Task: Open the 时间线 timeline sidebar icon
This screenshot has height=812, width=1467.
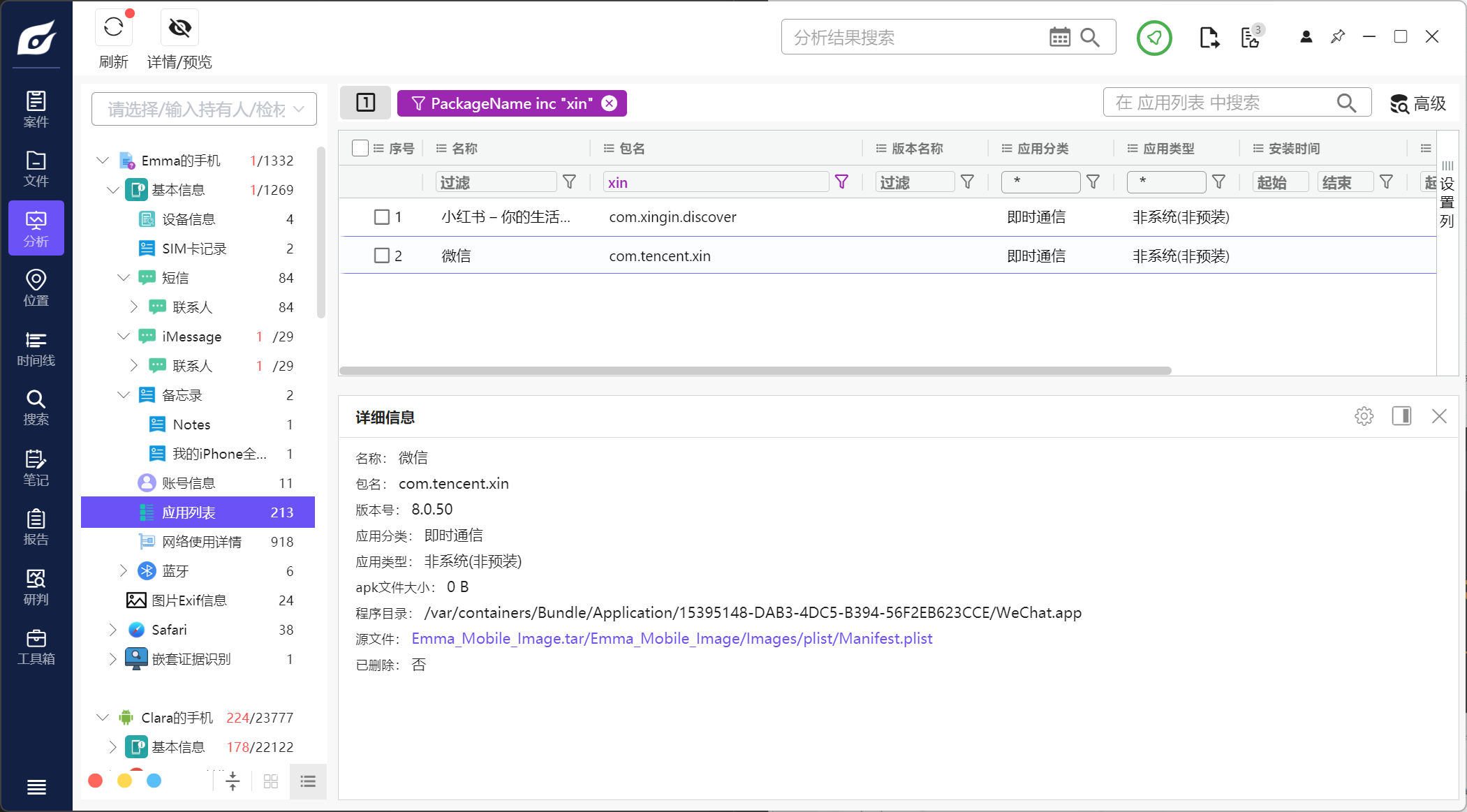Action: point(36,348)
